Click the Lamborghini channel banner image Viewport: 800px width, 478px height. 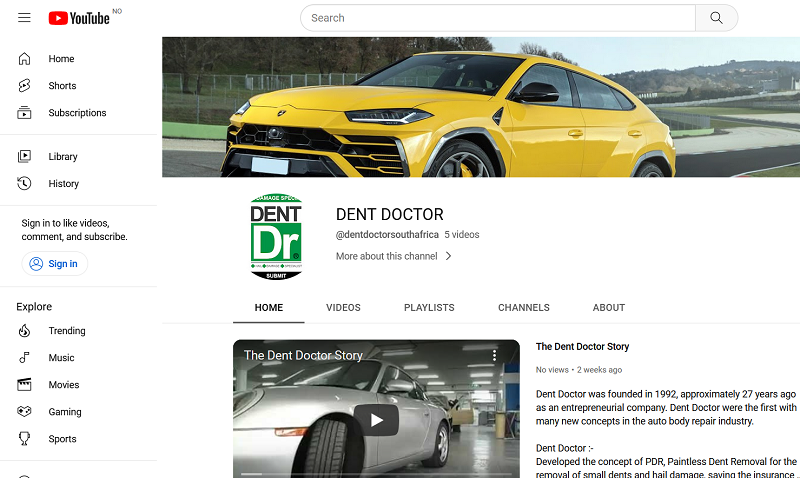coord(481,107)
